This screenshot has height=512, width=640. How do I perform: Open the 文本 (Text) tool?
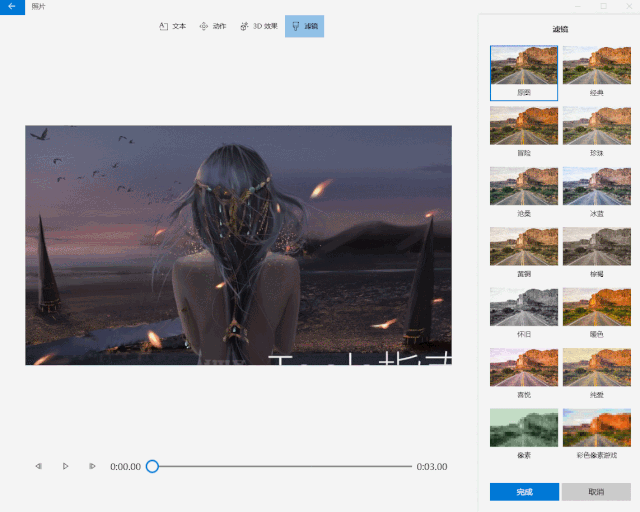pyautogui.click(x=172, y=26)
